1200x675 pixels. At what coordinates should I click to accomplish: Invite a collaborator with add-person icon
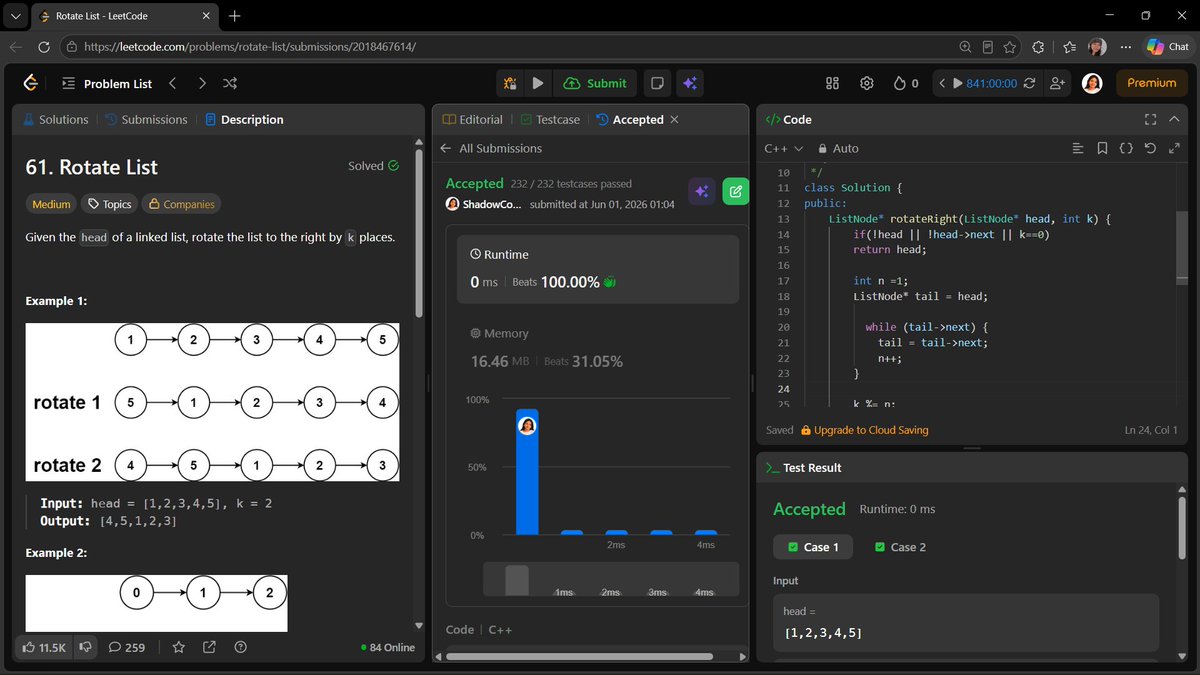(x=1058, y=83)
